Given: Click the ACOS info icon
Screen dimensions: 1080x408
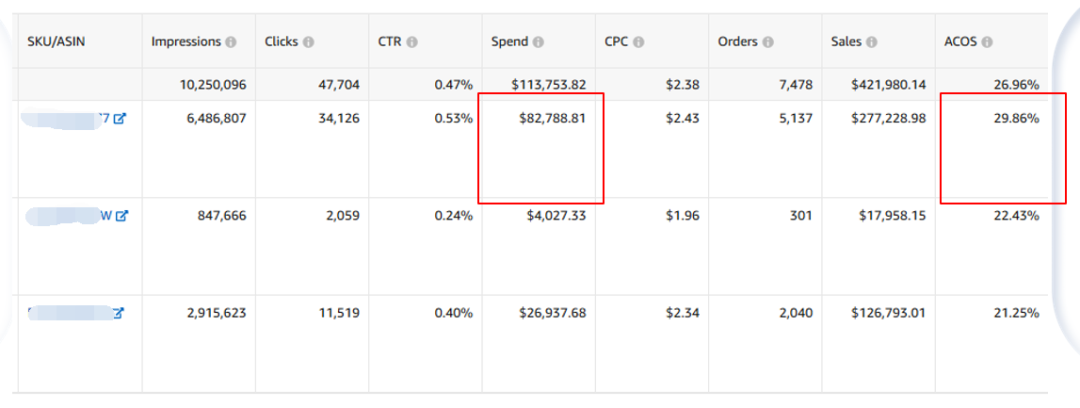Looking at the screenshot, I should pos(987,42).
